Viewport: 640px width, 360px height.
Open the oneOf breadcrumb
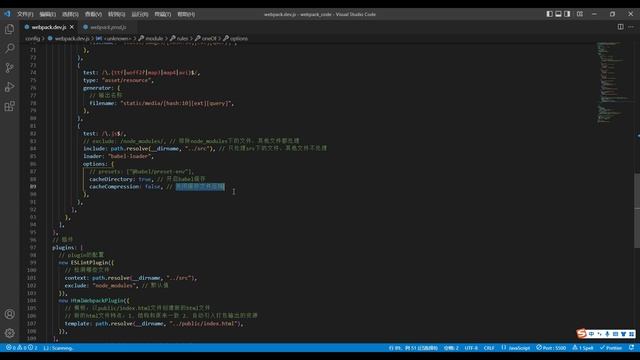pyautogui.click(x=209, y=38)
